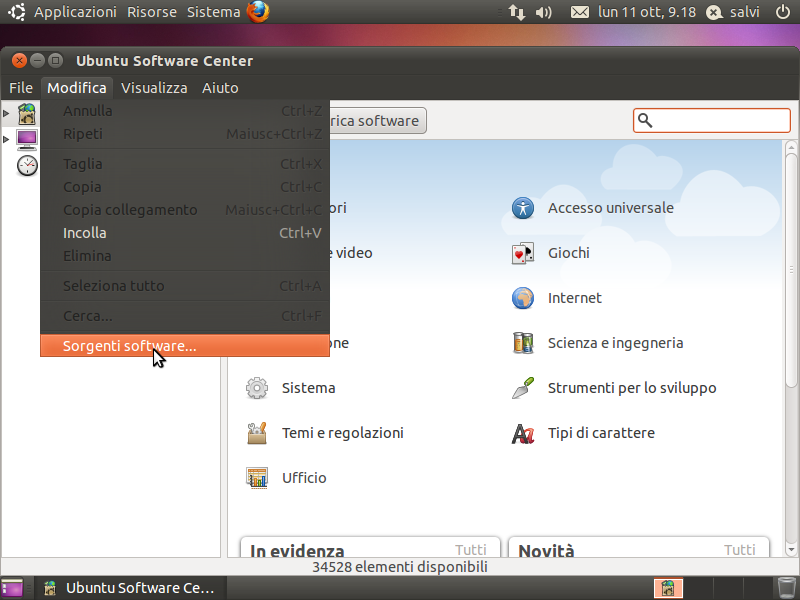The width and height of the screenshot is (800, 600).
Task: Open the trash icon in bottom panel
Action: [786, 588]
